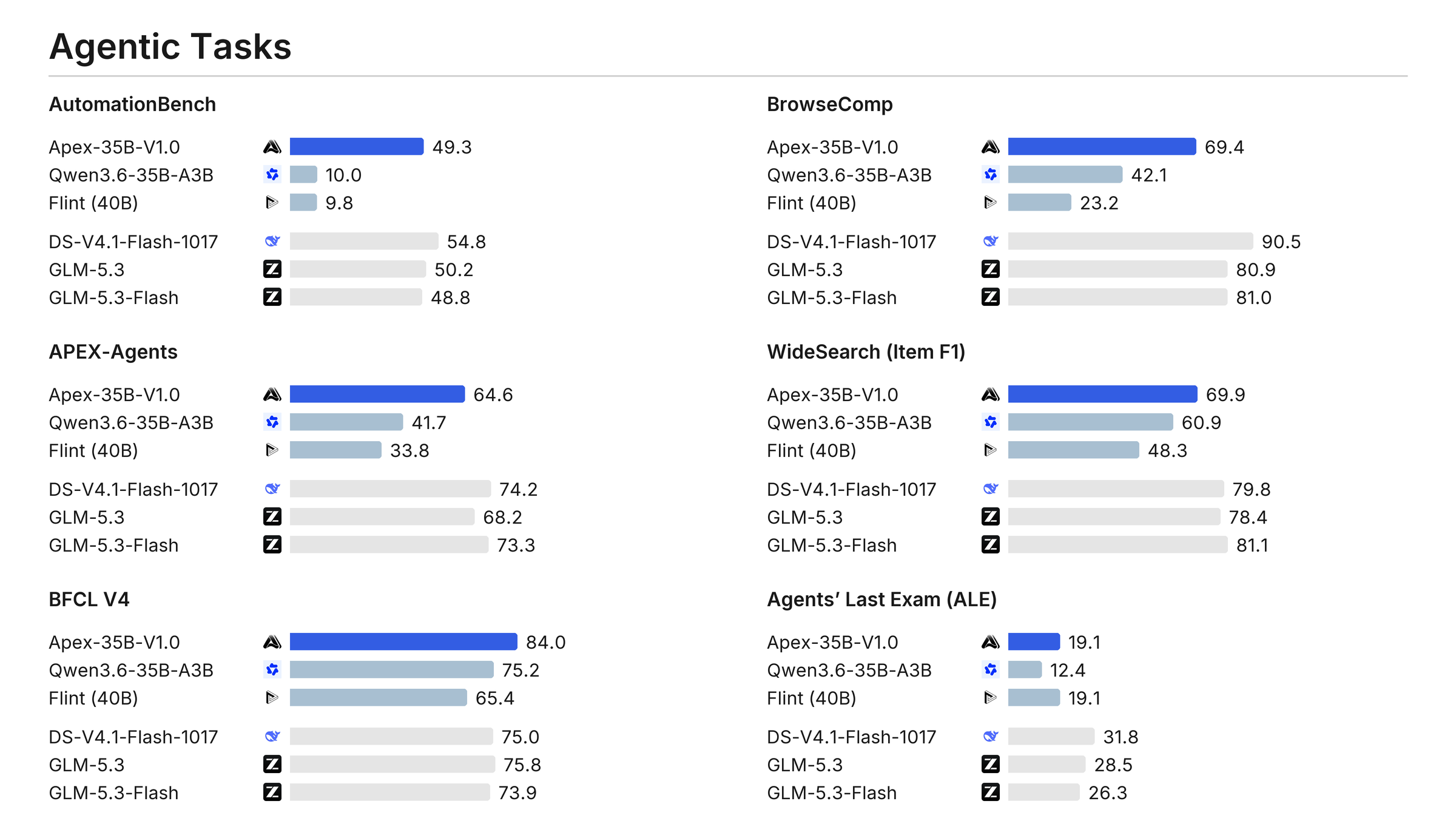Click the Flint logo icon under APEX-Agents
The width and height of the screenshot is (1456, 835).
[272, 450]
